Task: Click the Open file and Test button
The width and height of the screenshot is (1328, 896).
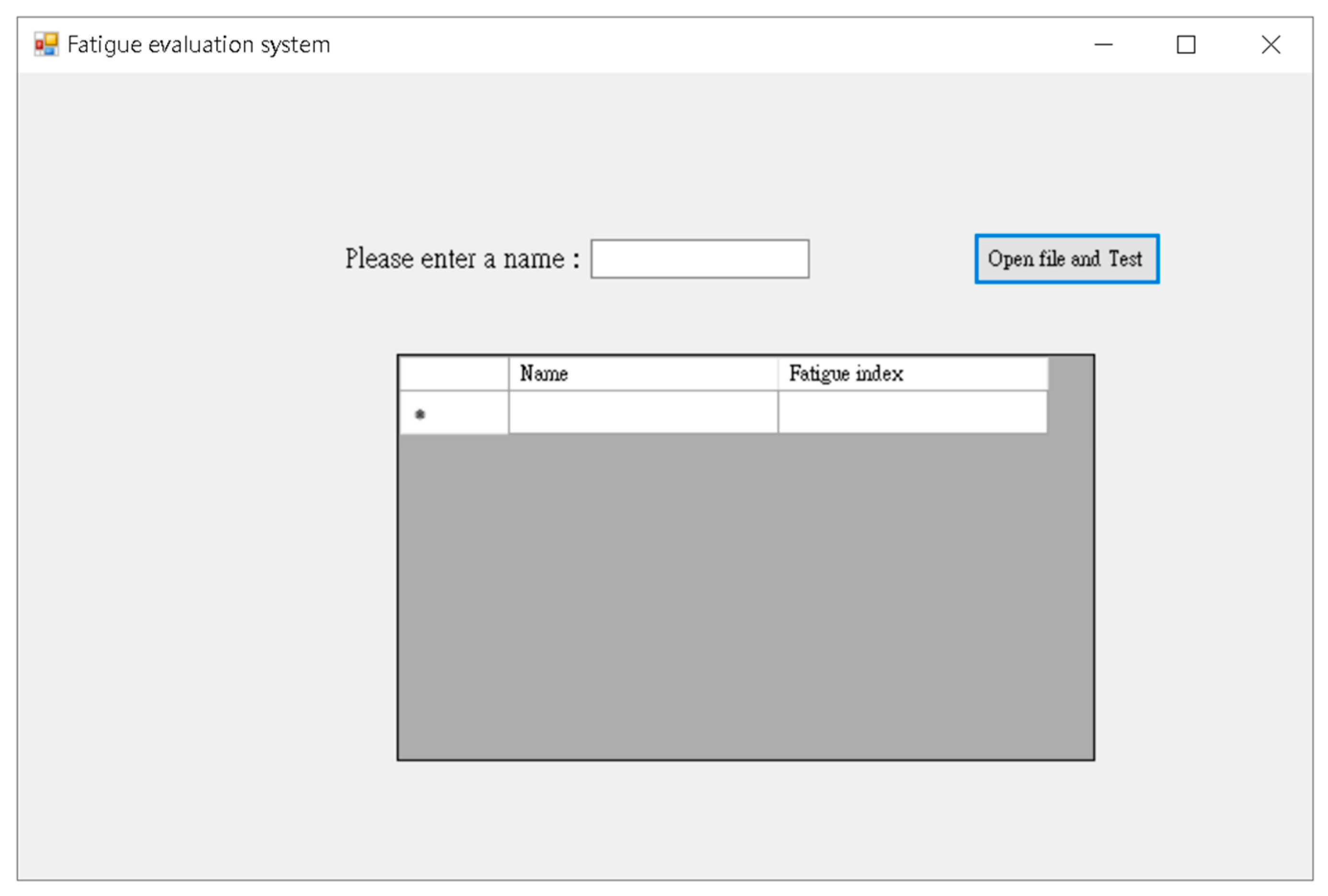Action: pyautogui.click(x=1066, y=259)
